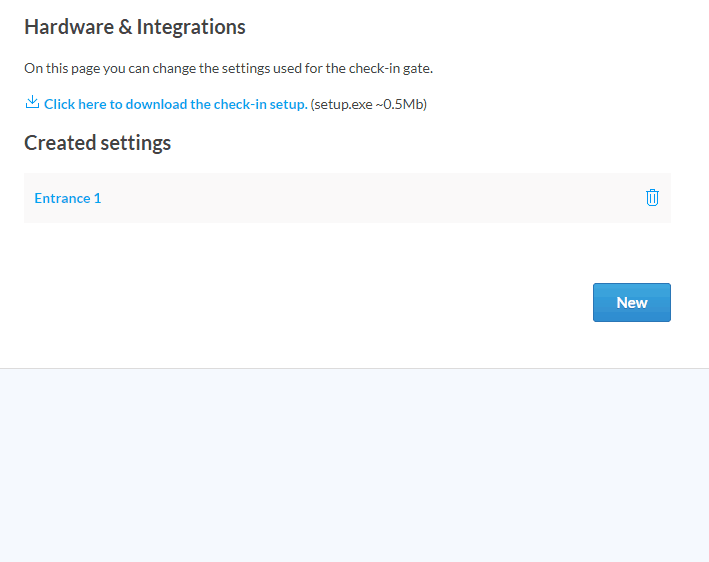The width and height of the screenshot is (709, 562).
Task: Select the Entrance 1 list item
Action: click(68, 198)
